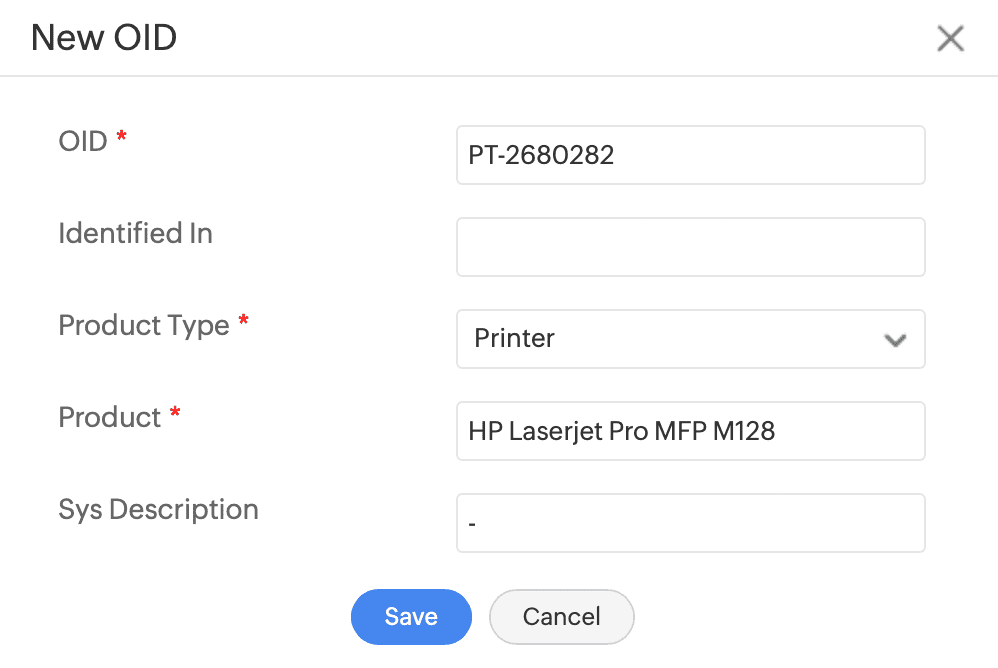Focus the OID input field

pyautogui.click(x=690, y=155)
